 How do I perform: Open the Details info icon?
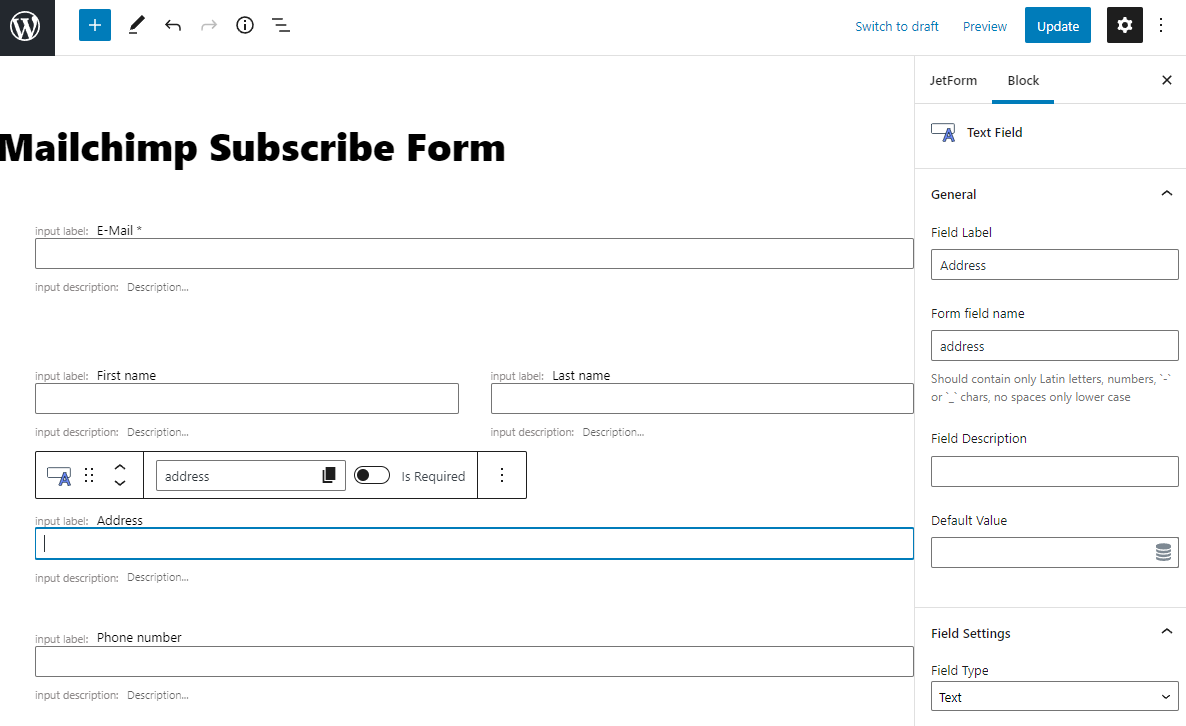[245, 26]
